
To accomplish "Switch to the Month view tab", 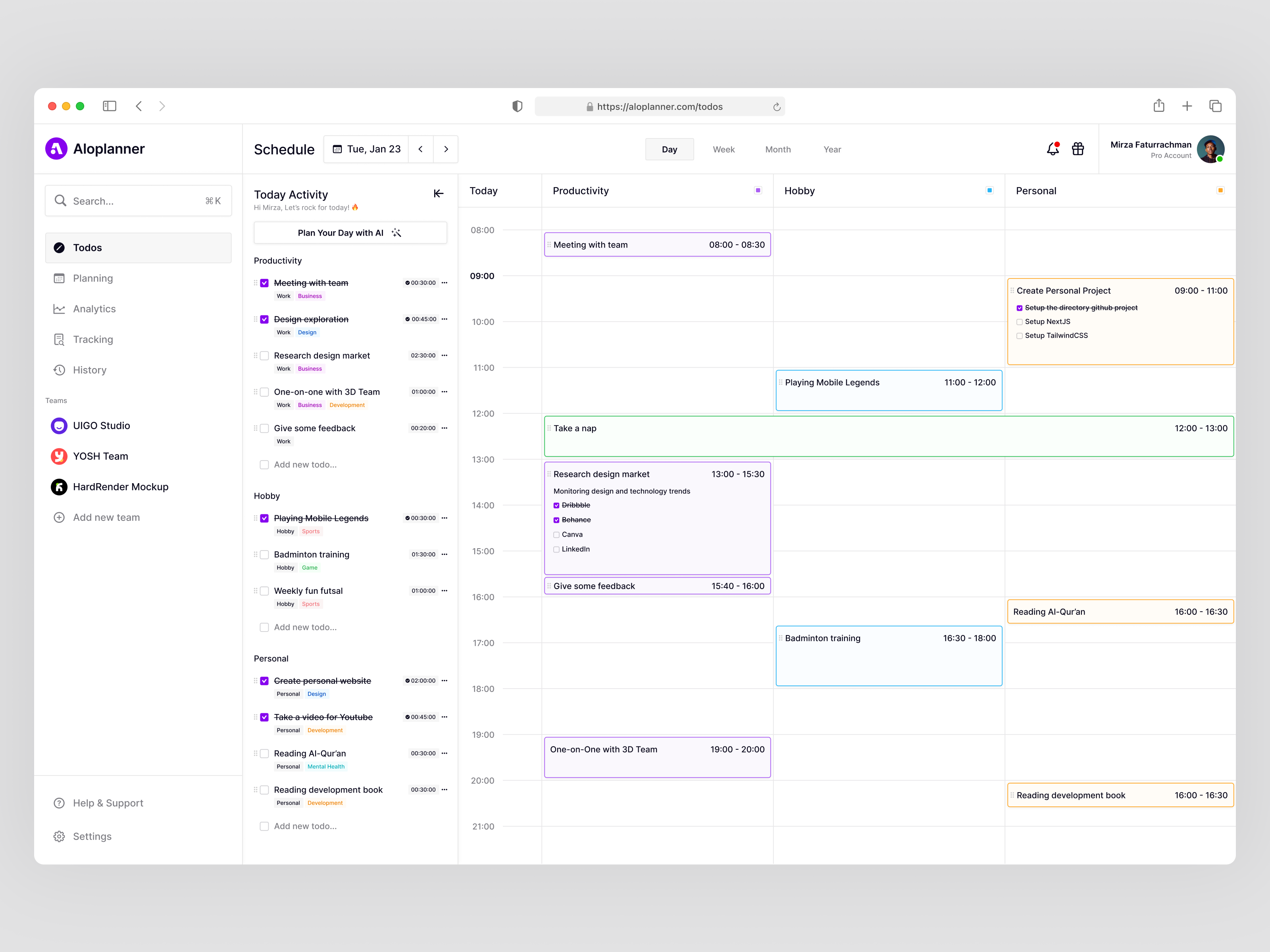I will tap(777, 149).
